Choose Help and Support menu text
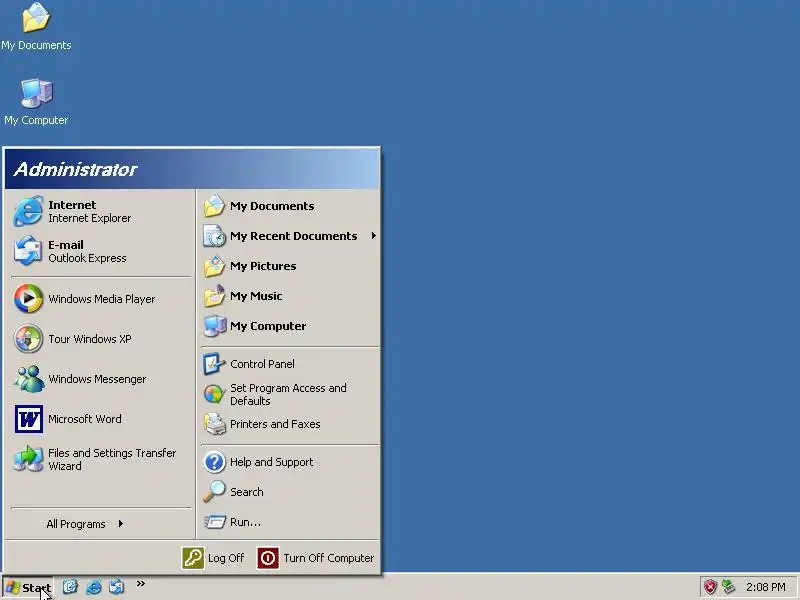Image resolution: width=800 pixels, height=600 pixels. 271,462
